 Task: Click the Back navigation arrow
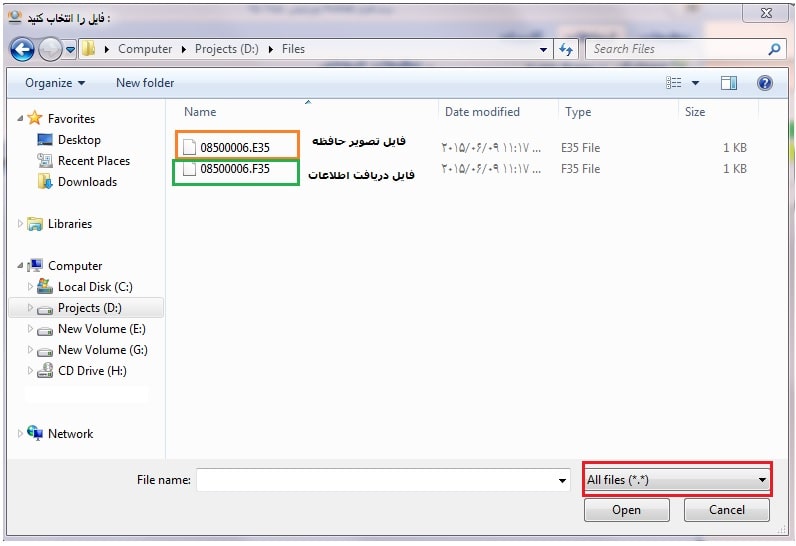click(22, 50)
